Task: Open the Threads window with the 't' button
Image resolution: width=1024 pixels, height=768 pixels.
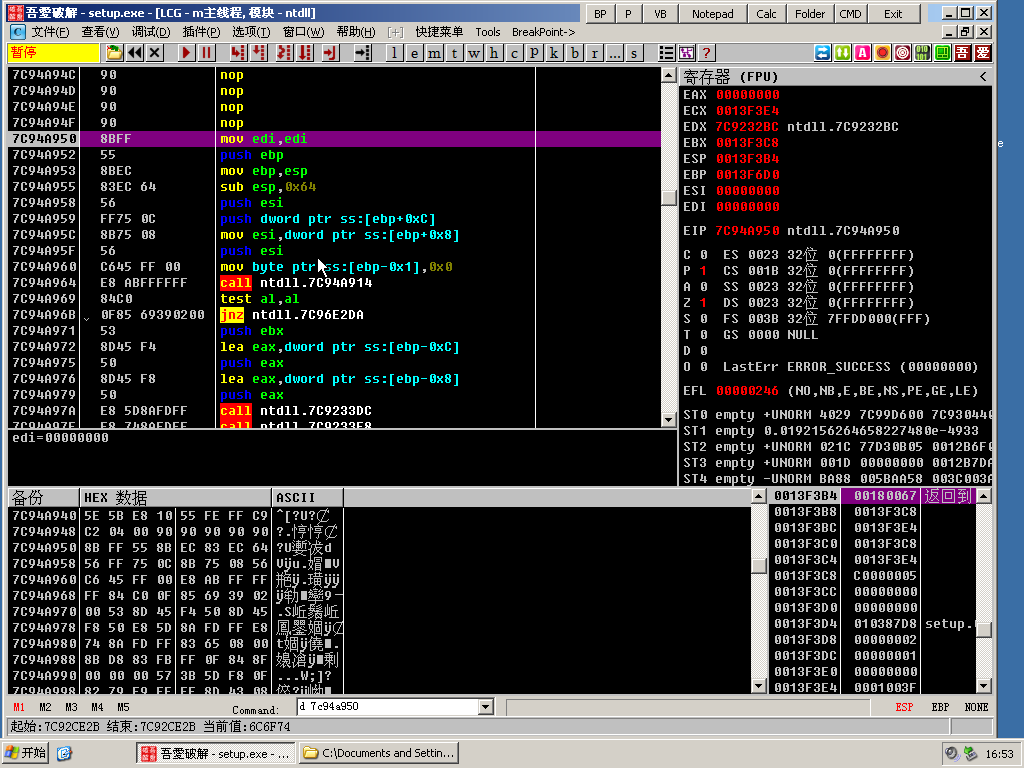Action: pos(455,54)
